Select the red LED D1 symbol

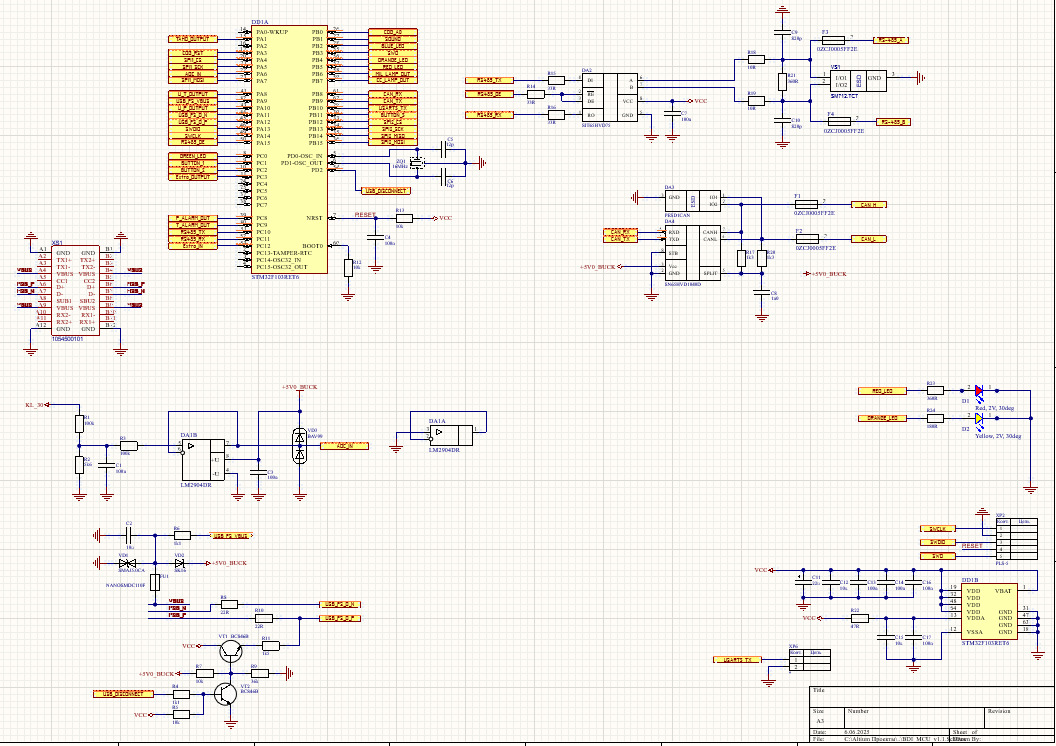[979, 390]
